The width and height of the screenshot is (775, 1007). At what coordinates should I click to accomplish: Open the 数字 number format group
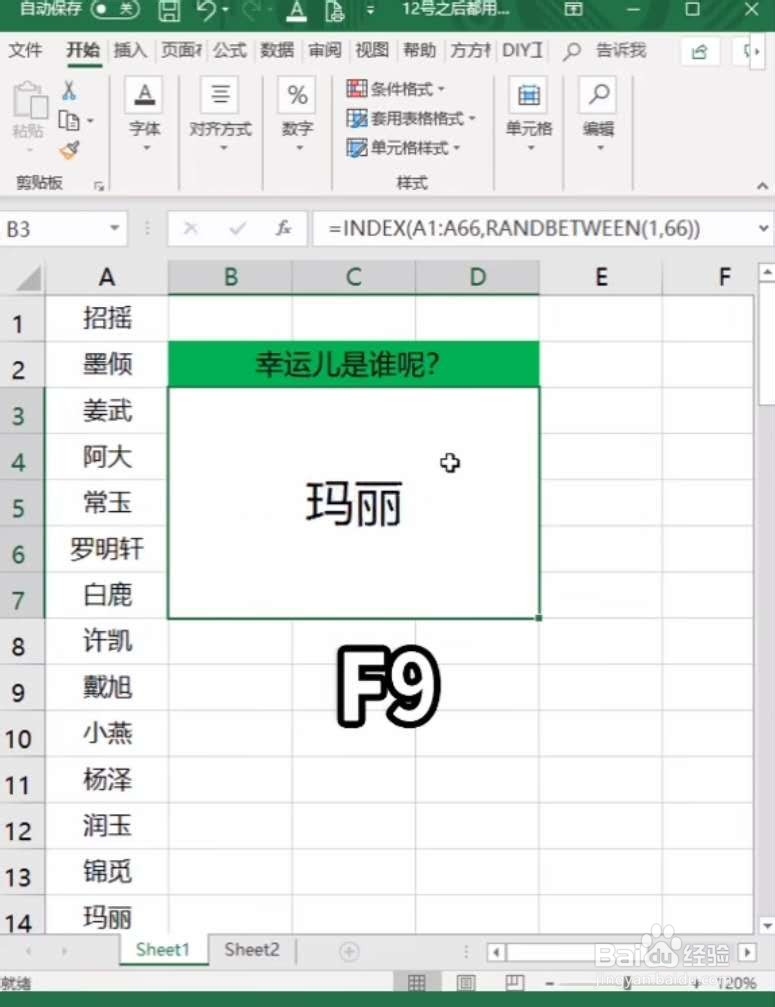(297, 116)
